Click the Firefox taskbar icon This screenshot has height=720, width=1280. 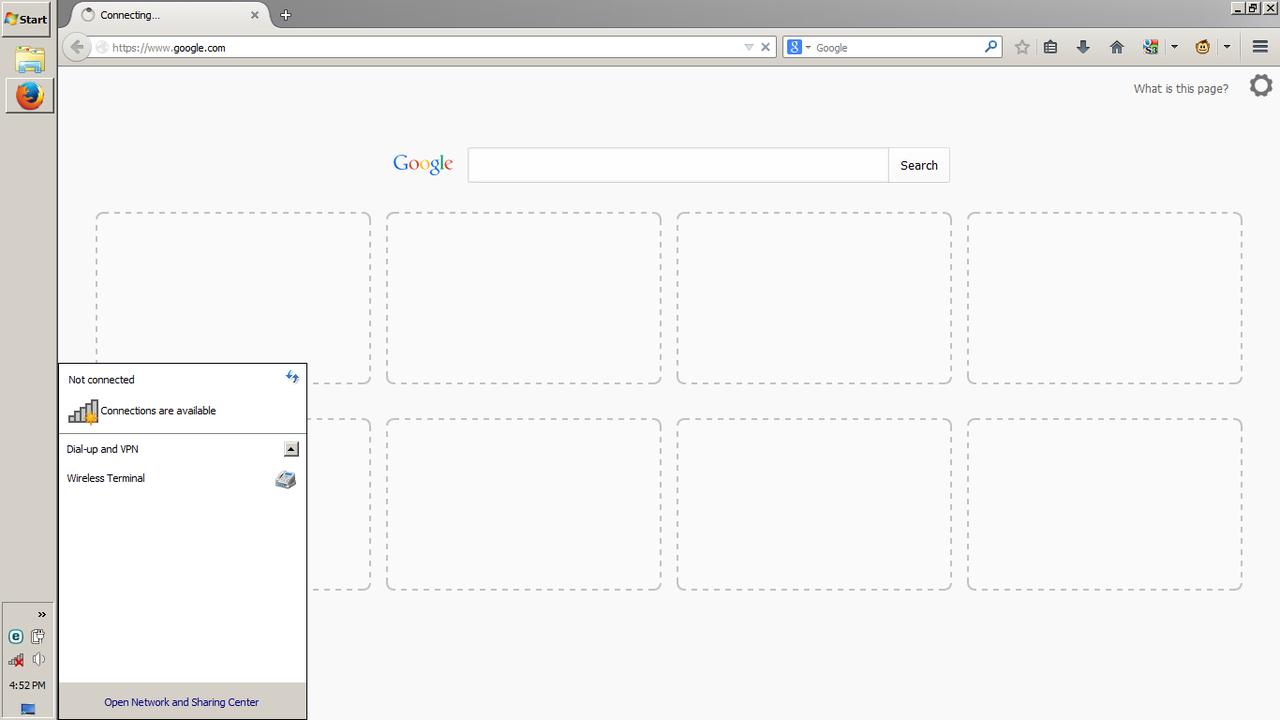click(x=30, y=96)
